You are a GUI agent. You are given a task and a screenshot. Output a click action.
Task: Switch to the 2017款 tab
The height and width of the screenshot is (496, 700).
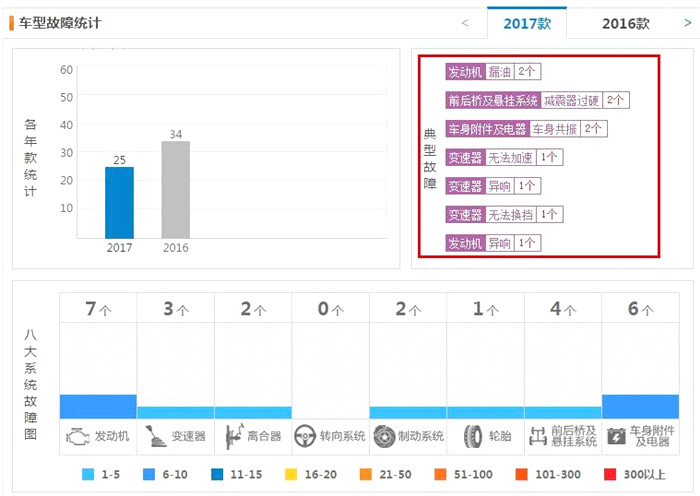(526, 23)
